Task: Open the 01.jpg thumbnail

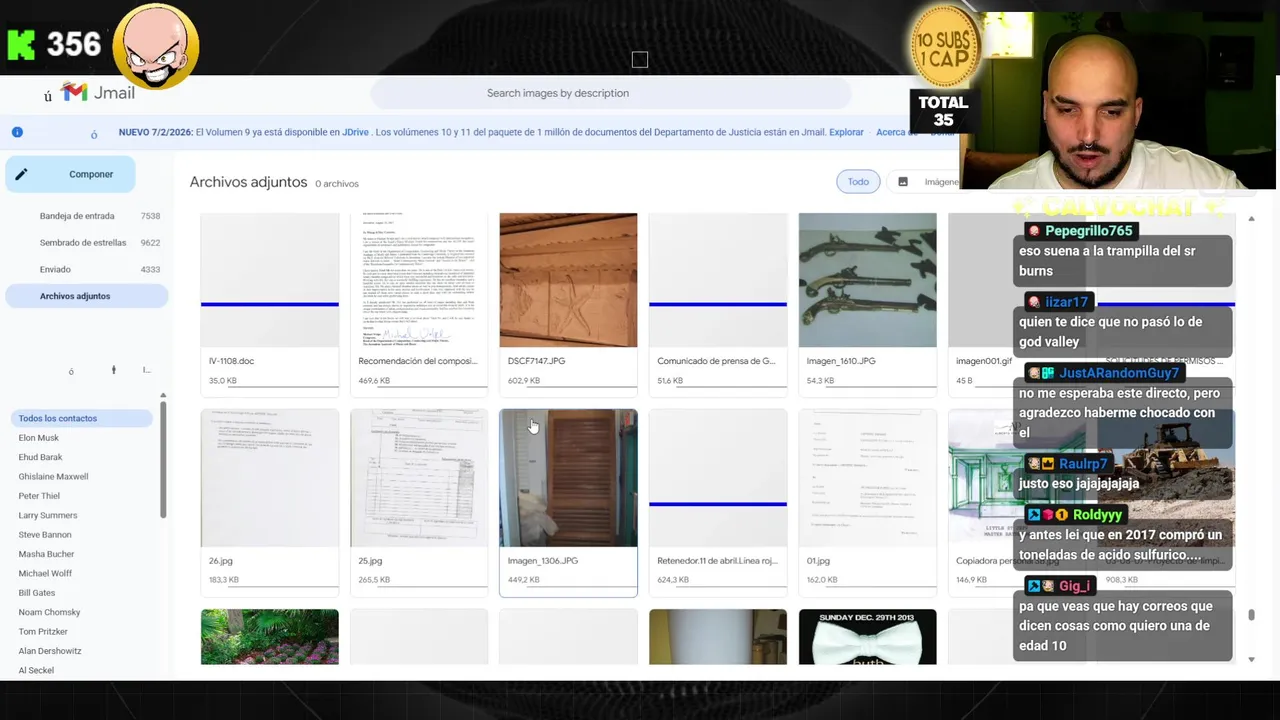Action: (867, 478)
